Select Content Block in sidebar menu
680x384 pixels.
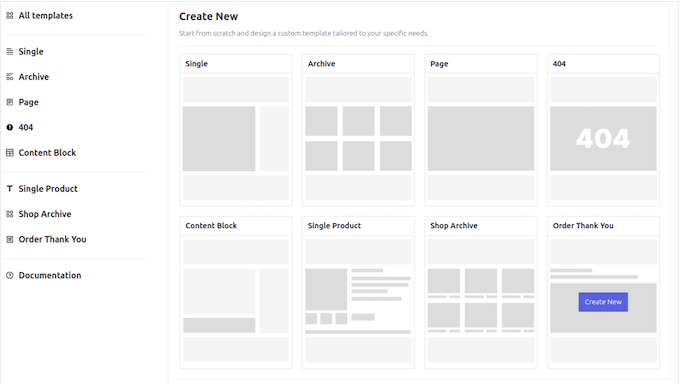click(x=47, y=153)
